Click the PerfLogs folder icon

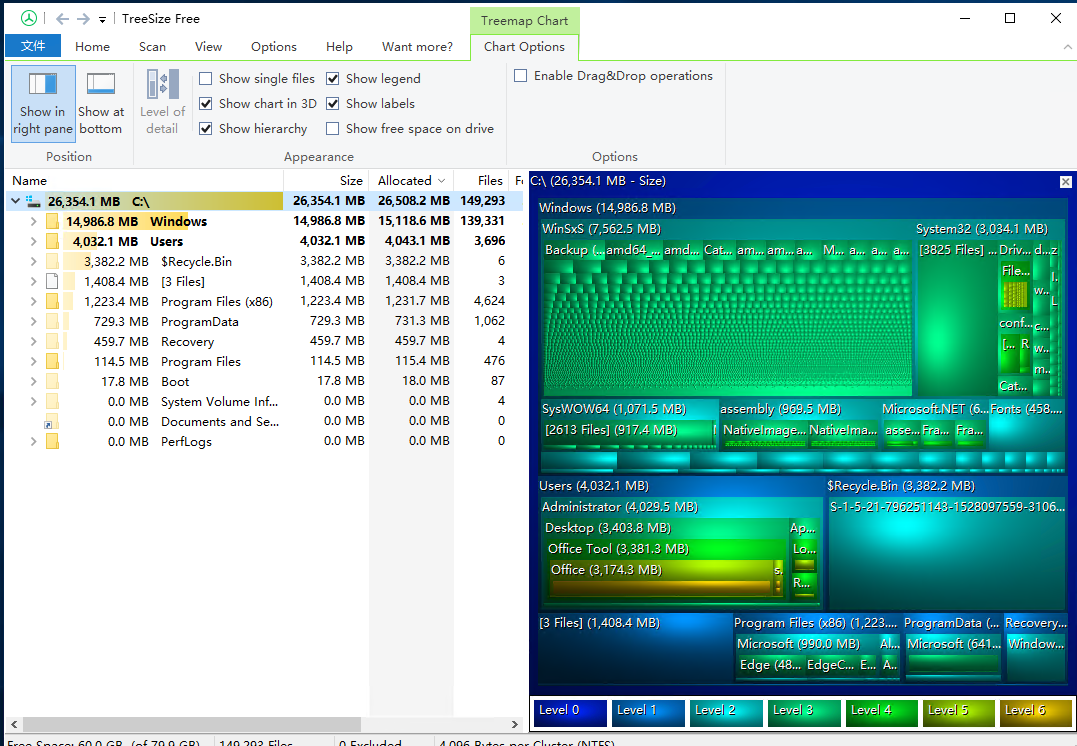pyautogui.click(x=52, y=441)
